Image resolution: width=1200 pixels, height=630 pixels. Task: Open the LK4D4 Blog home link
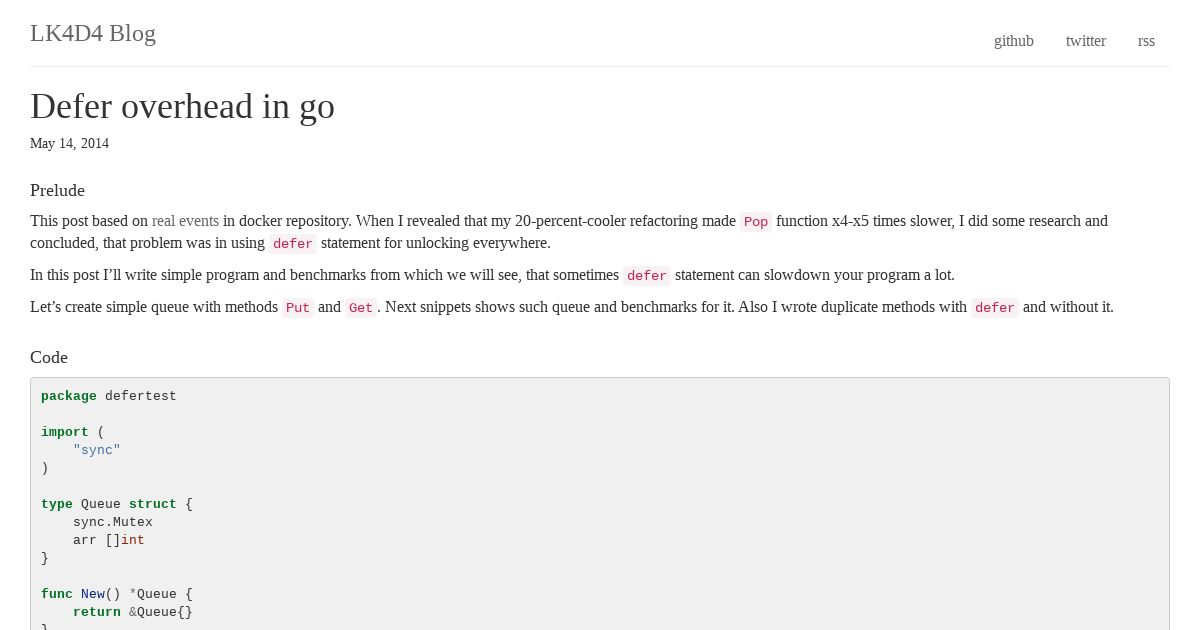(93, 33)
